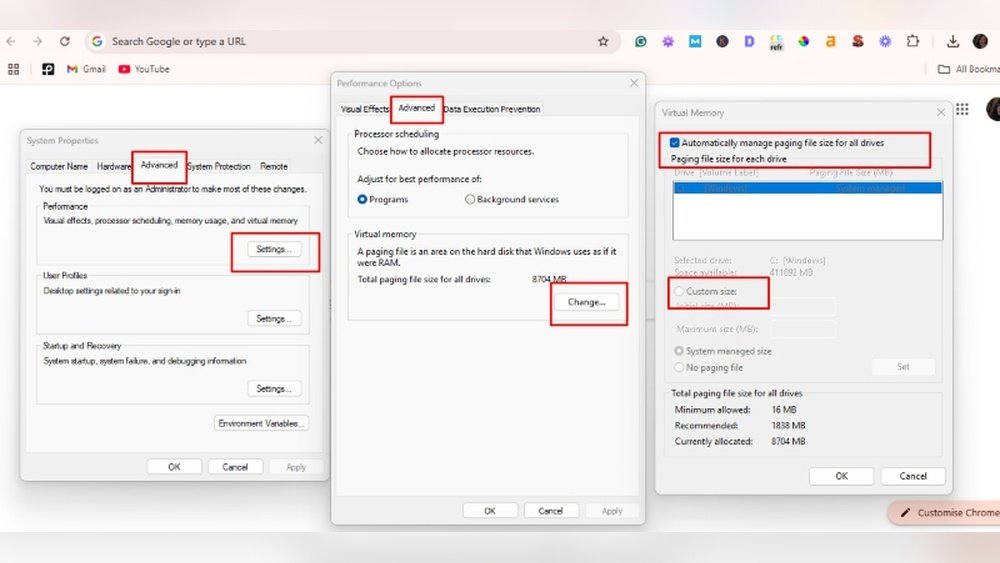Uncheck Automatically manage paging file size
Screen dimensions: 1000x563
pyautogui.click(x=676, y=143)
